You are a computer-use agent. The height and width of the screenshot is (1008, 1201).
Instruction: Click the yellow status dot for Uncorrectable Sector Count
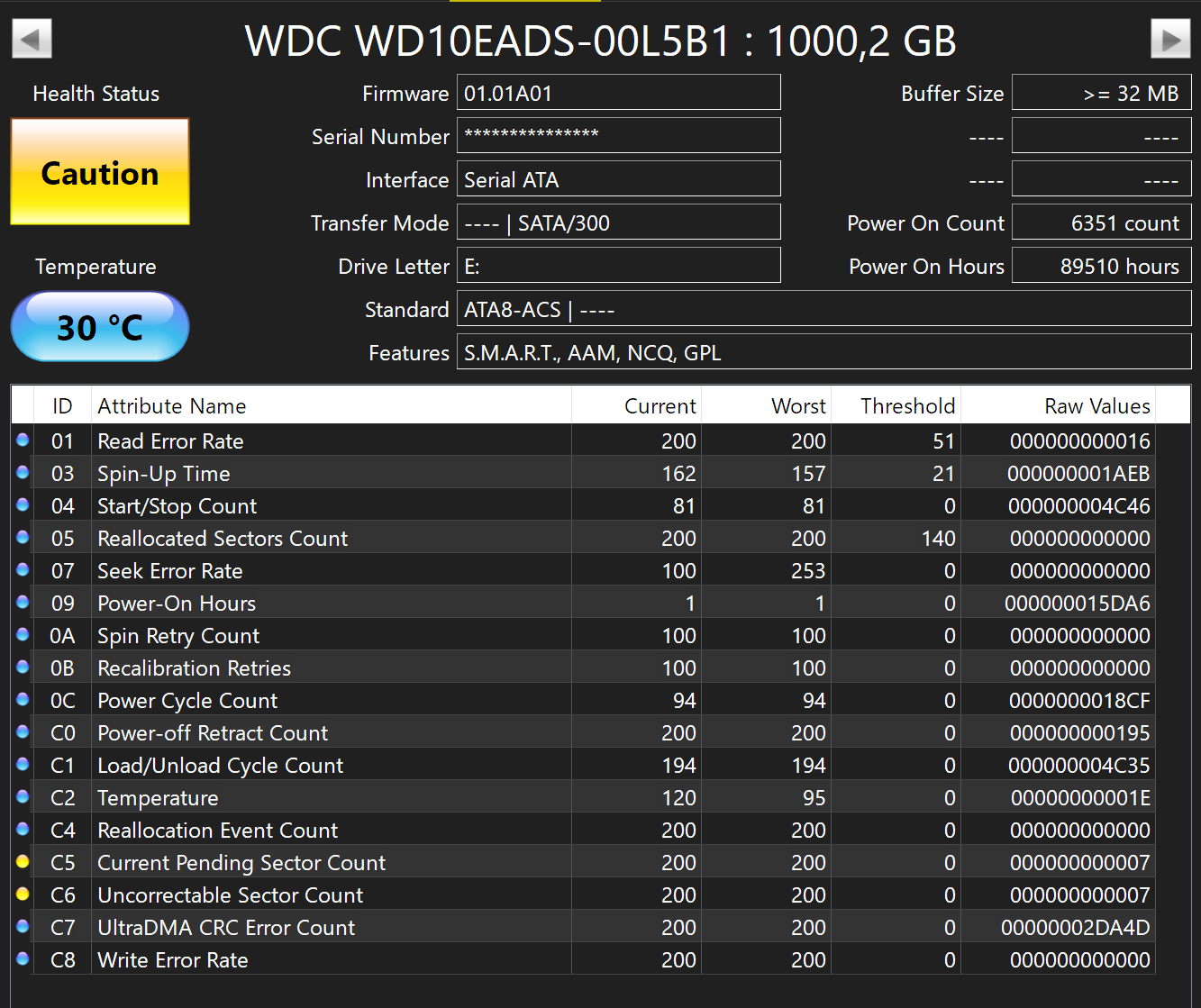23,894
